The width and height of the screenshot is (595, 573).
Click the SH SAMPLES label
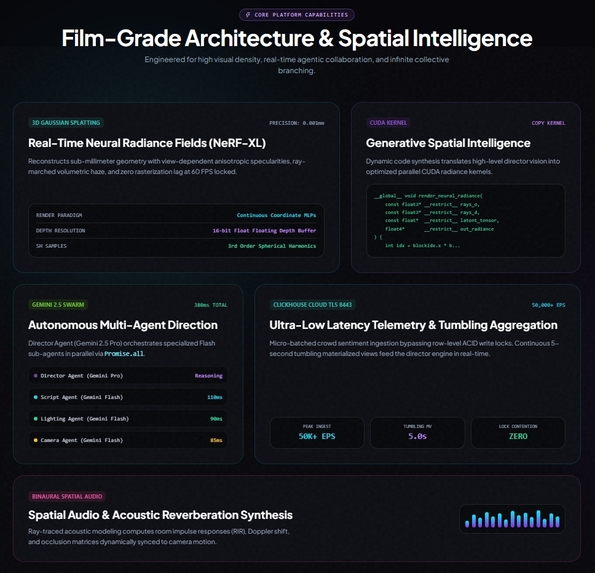(51, 246)
